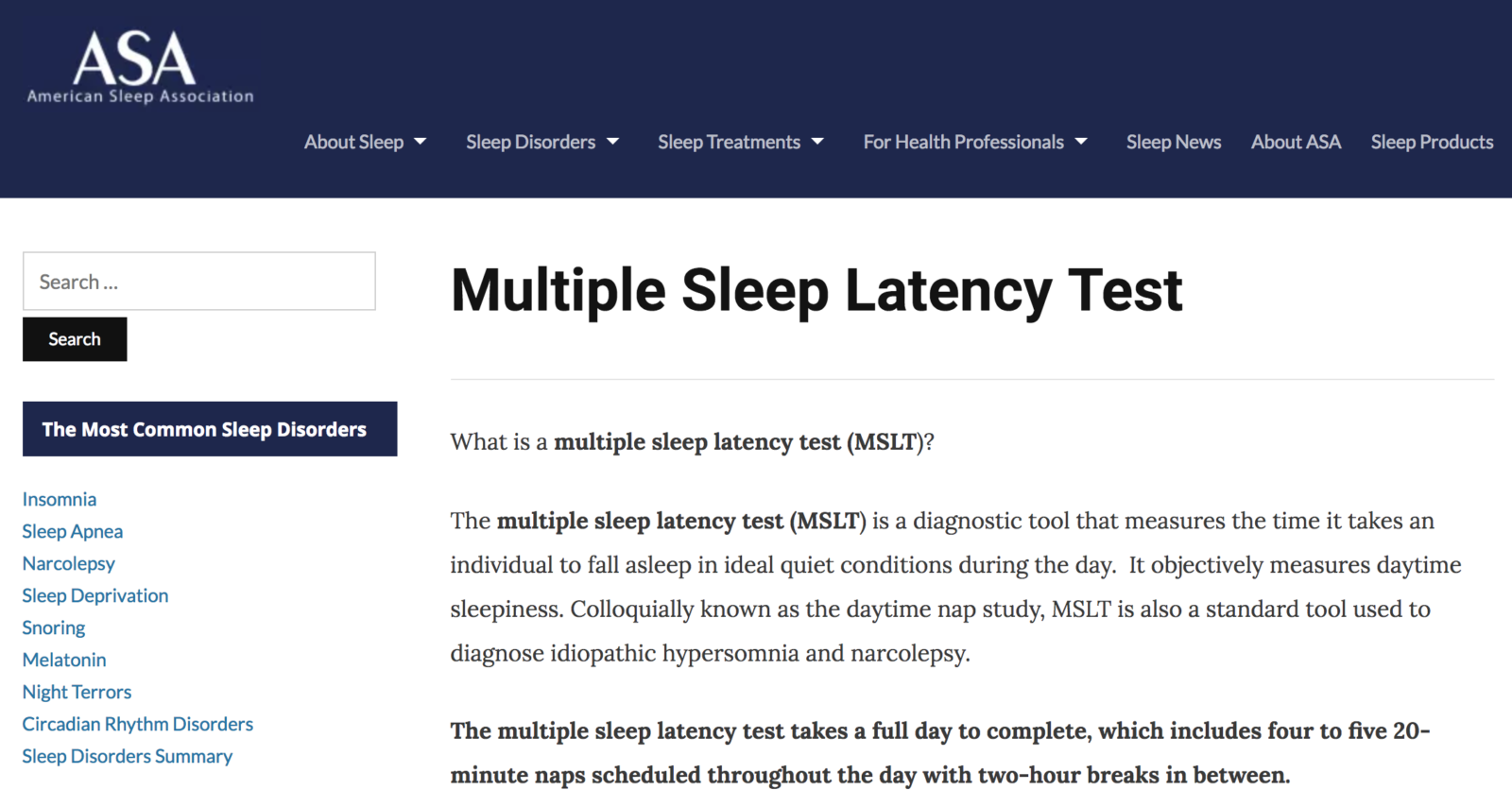Click the Multiple Sleep Latency Test heading
1512x807 pixels.
click(x=816, y=290)
